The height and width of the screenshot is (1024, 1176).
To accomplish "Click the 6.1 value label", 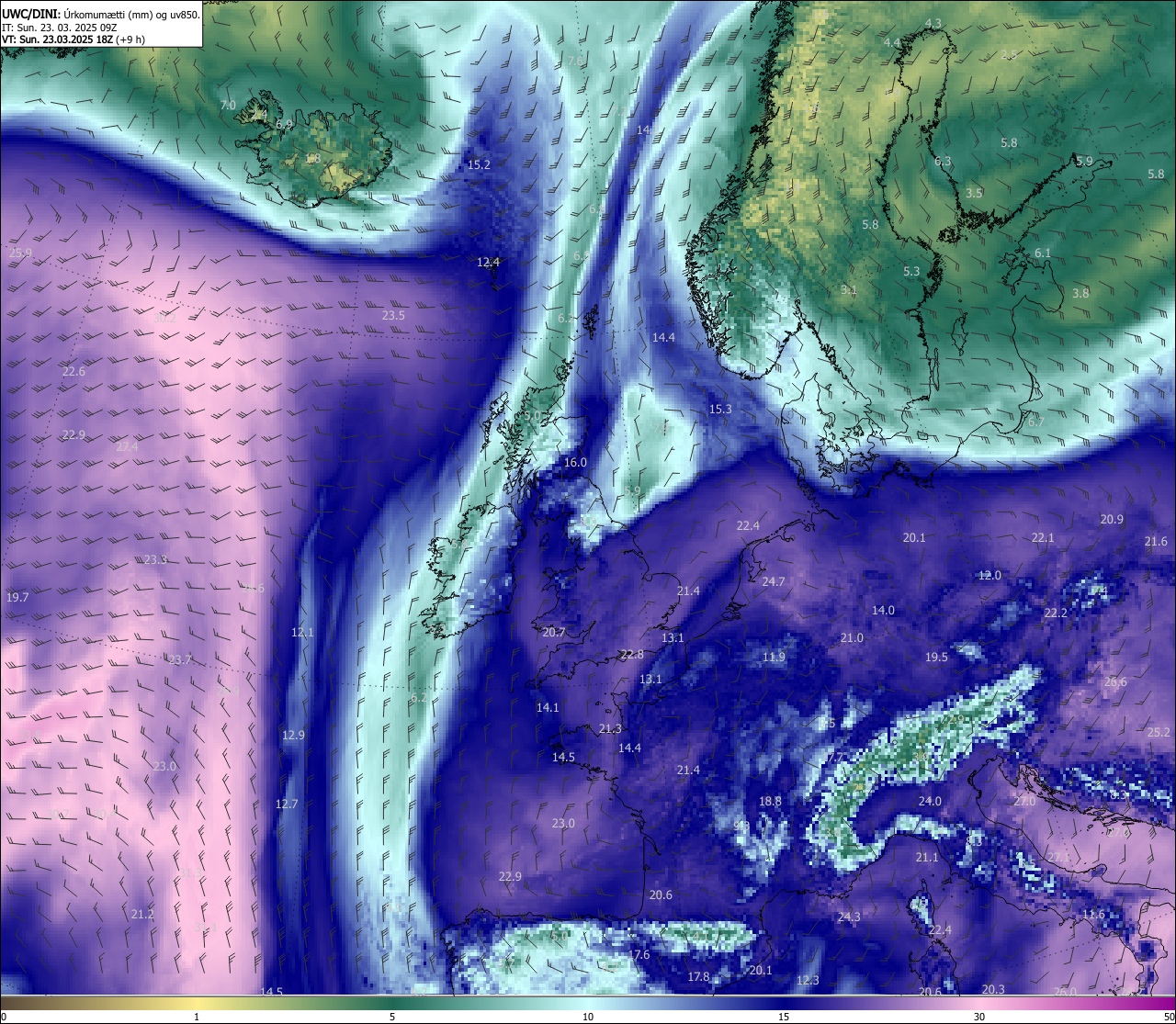I will pos(1043,253).
